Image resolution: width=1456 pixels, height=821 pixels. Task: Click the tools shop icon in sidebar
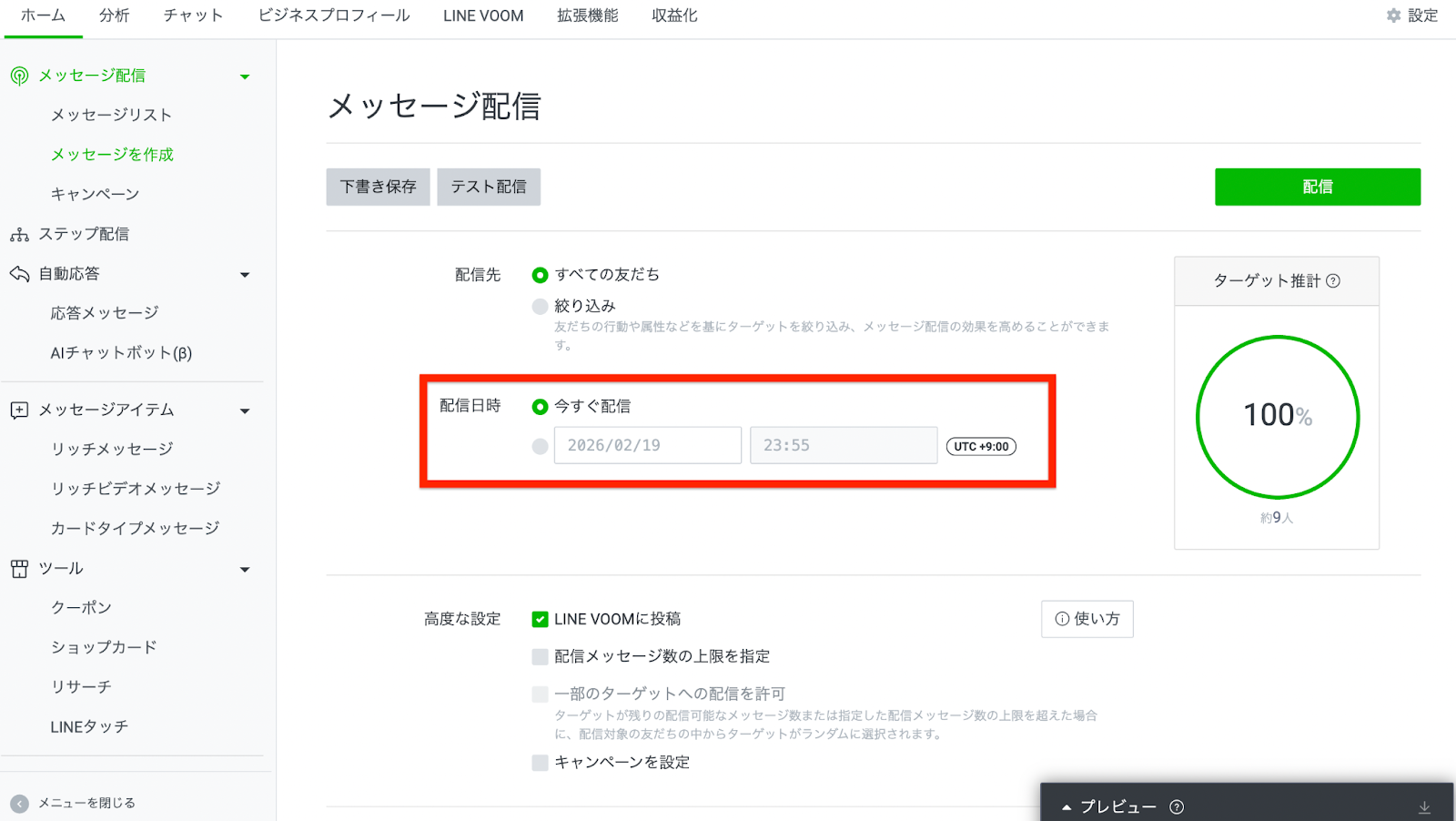(x=19, y=569)
